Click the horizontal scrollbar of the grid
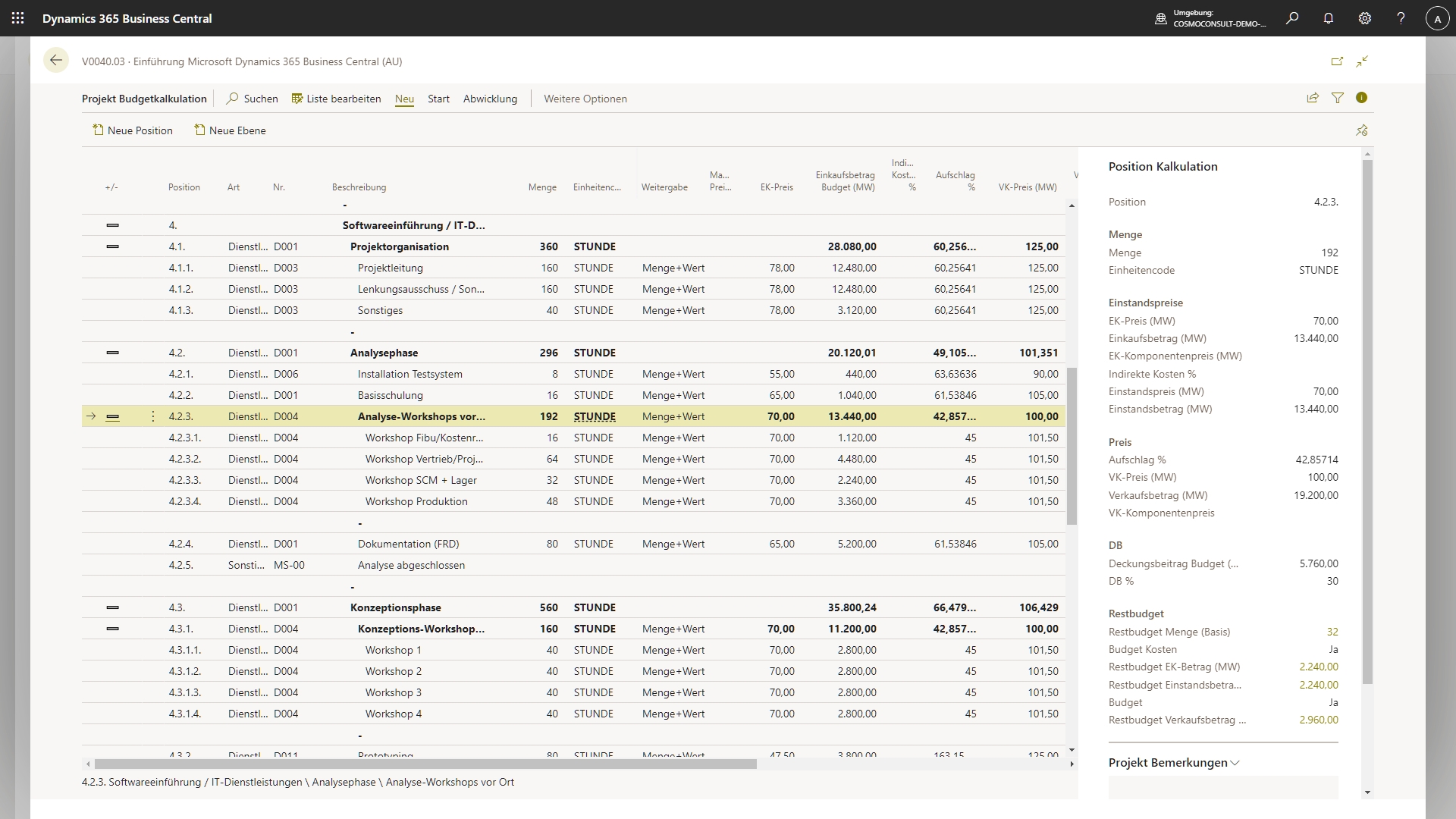This screenshot has height=819, width=1456. [x=425, y=764]
